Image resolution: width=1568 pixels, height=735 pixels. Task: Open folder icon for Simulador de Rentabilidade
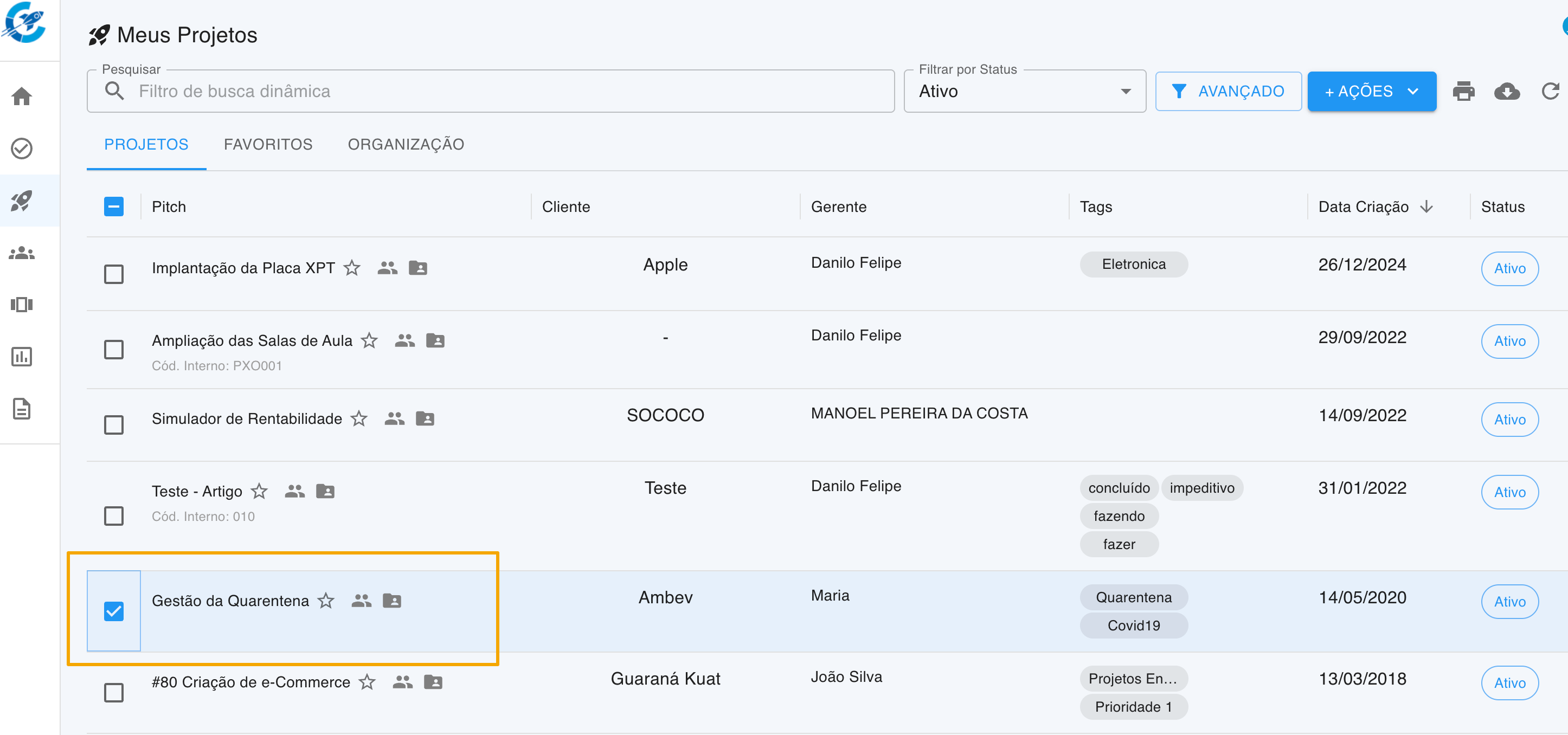click(425, 418)
